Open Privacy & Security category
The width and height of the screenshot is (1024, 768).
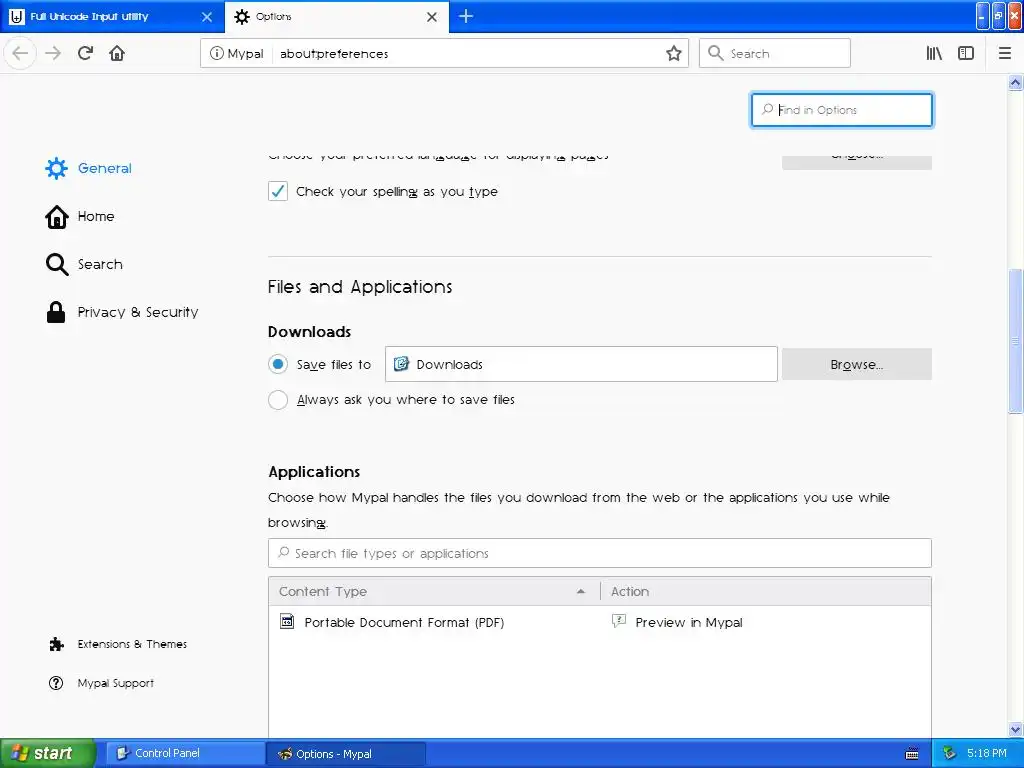121,312
